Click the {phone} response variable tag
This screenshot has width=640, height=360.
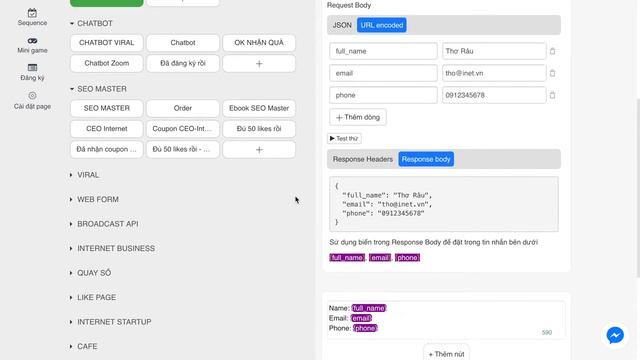point(407,258)
